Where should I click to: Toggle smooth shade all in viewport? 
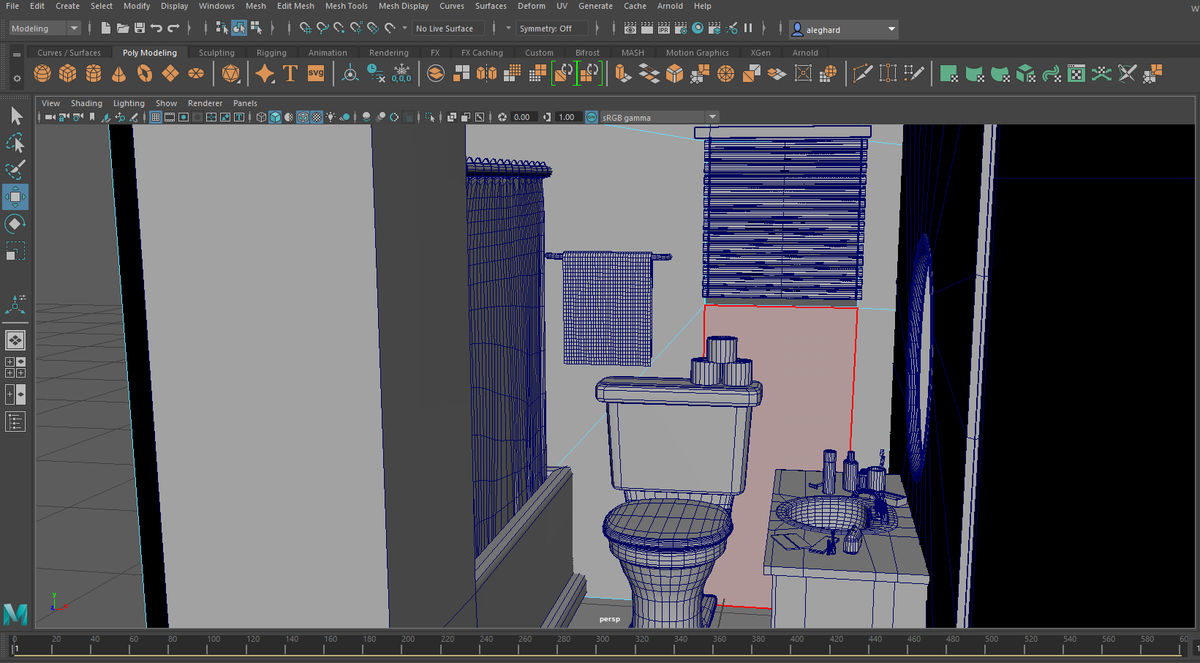point(275,117)
